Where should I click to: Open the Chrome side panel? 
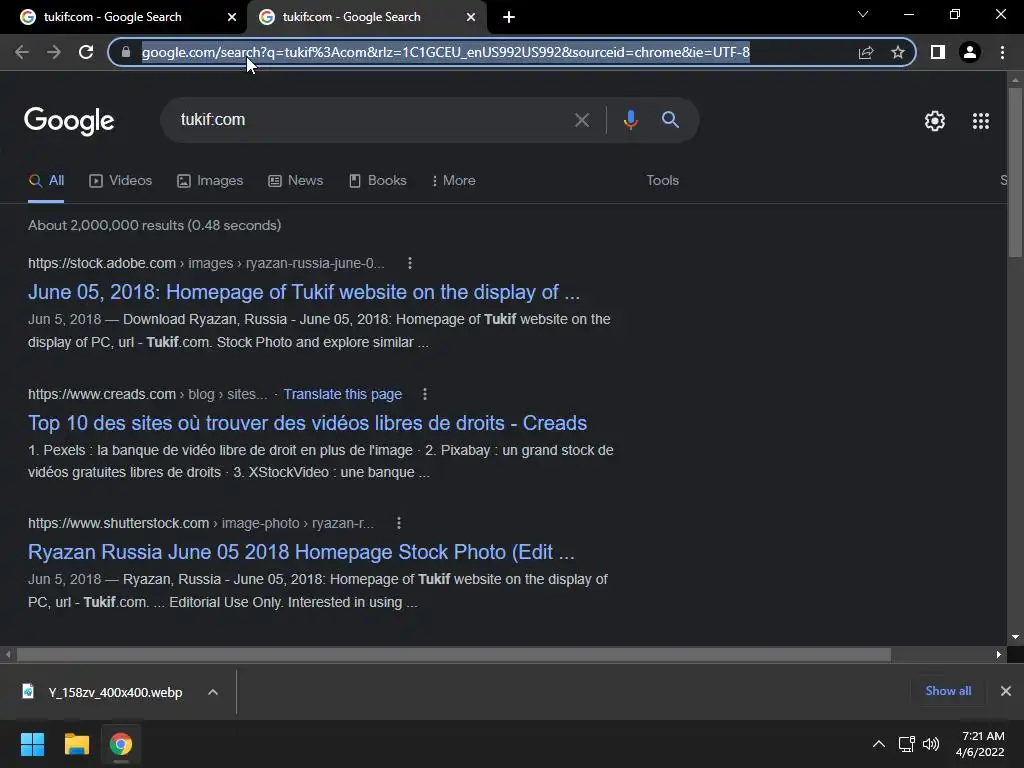938,52
